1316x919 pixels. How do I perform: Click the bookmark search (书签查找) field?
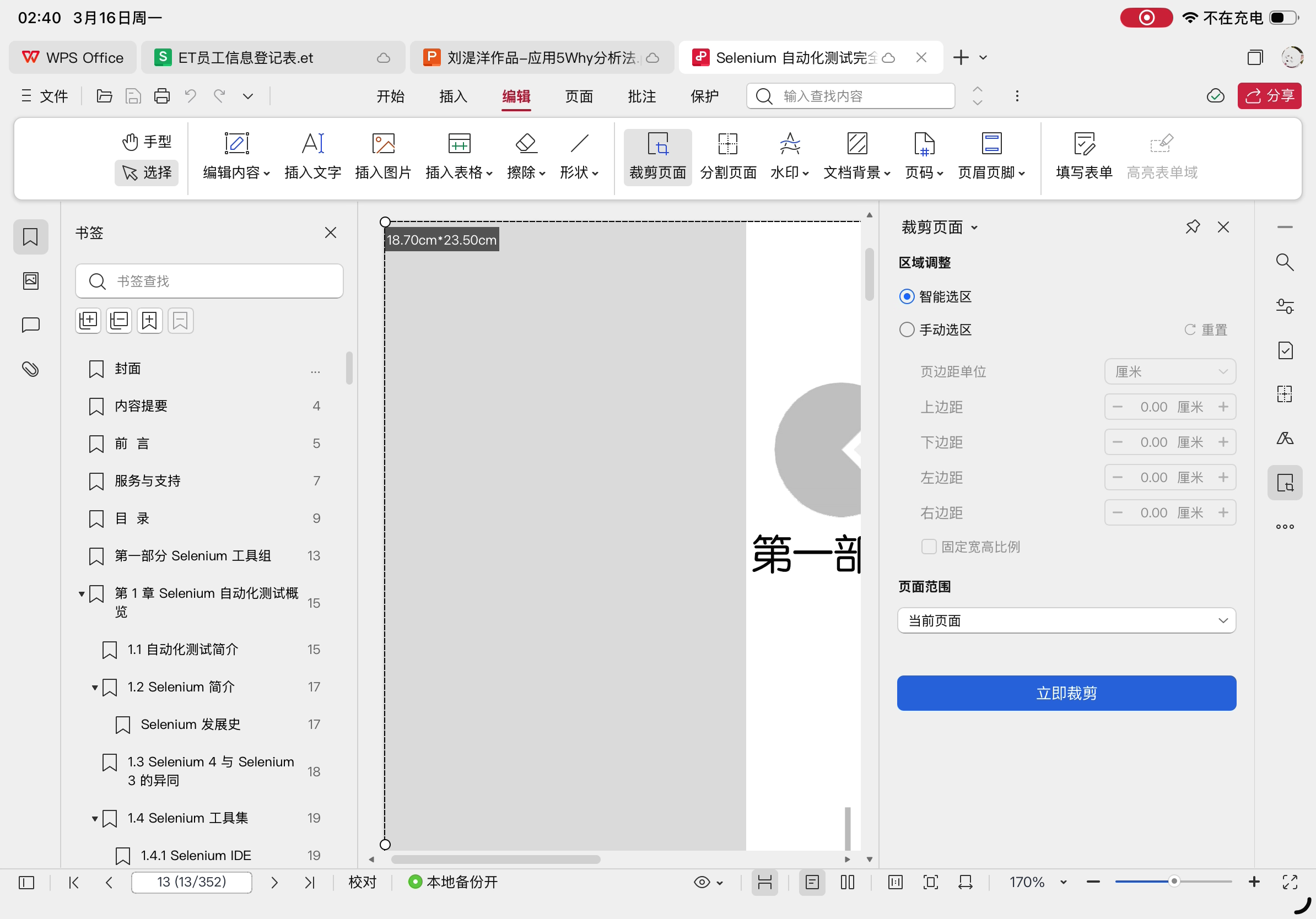tap(210, 282)
